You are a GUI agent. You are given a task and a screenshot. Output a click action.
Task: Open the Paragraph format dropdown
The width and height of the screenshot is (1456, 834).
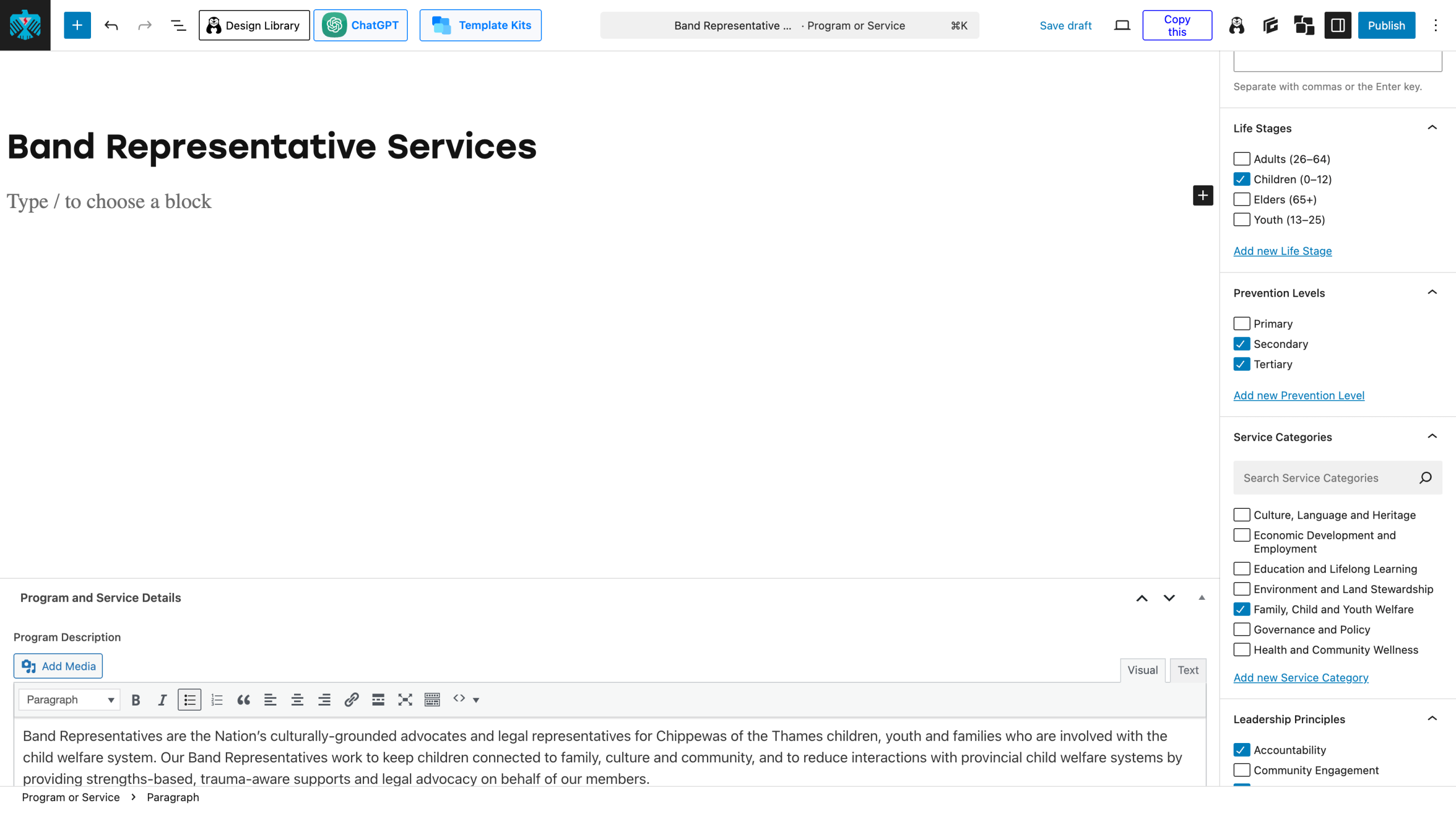click(x=69, y=699)
